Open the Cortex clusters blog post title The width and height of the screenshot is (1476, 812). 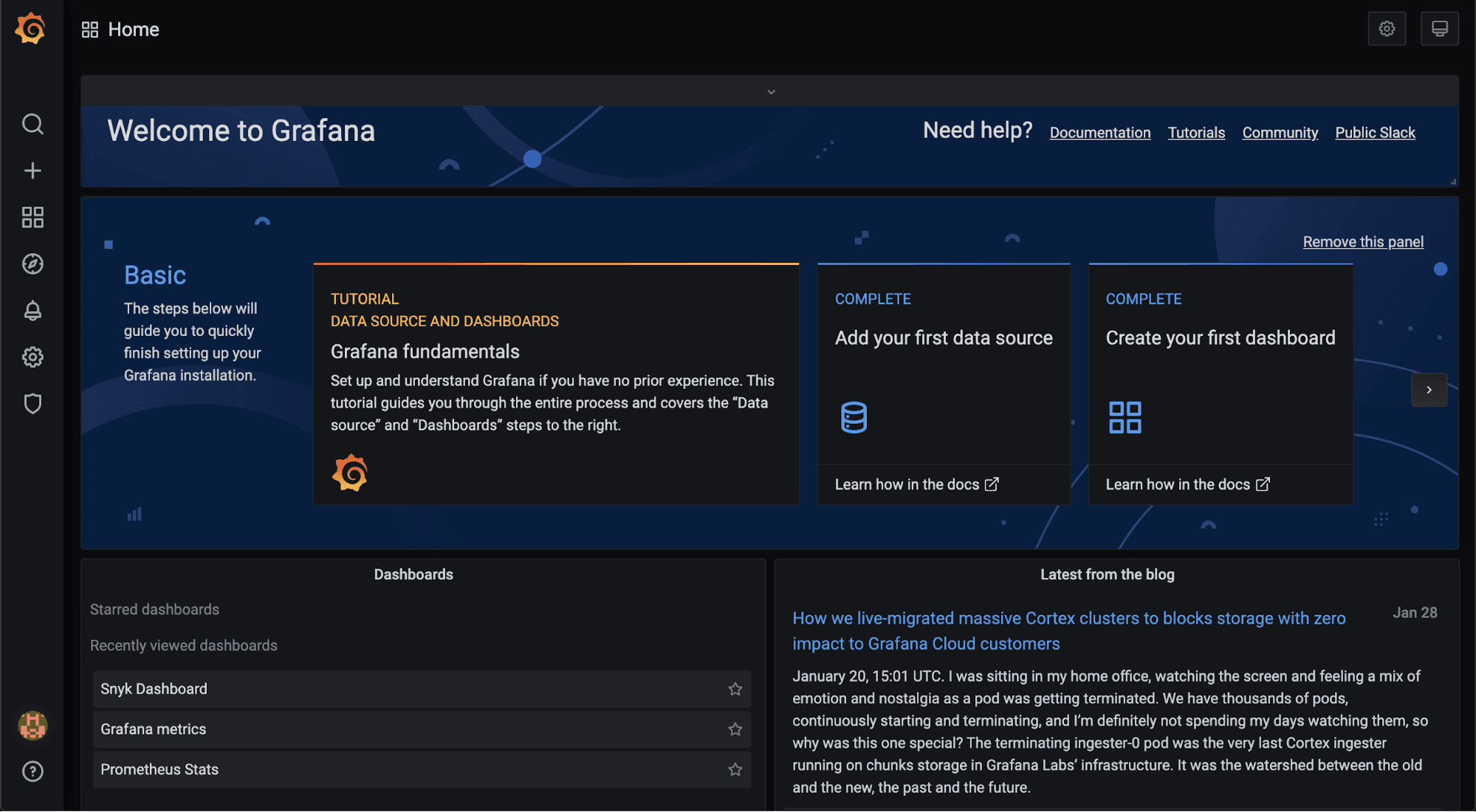[1069, 630]
